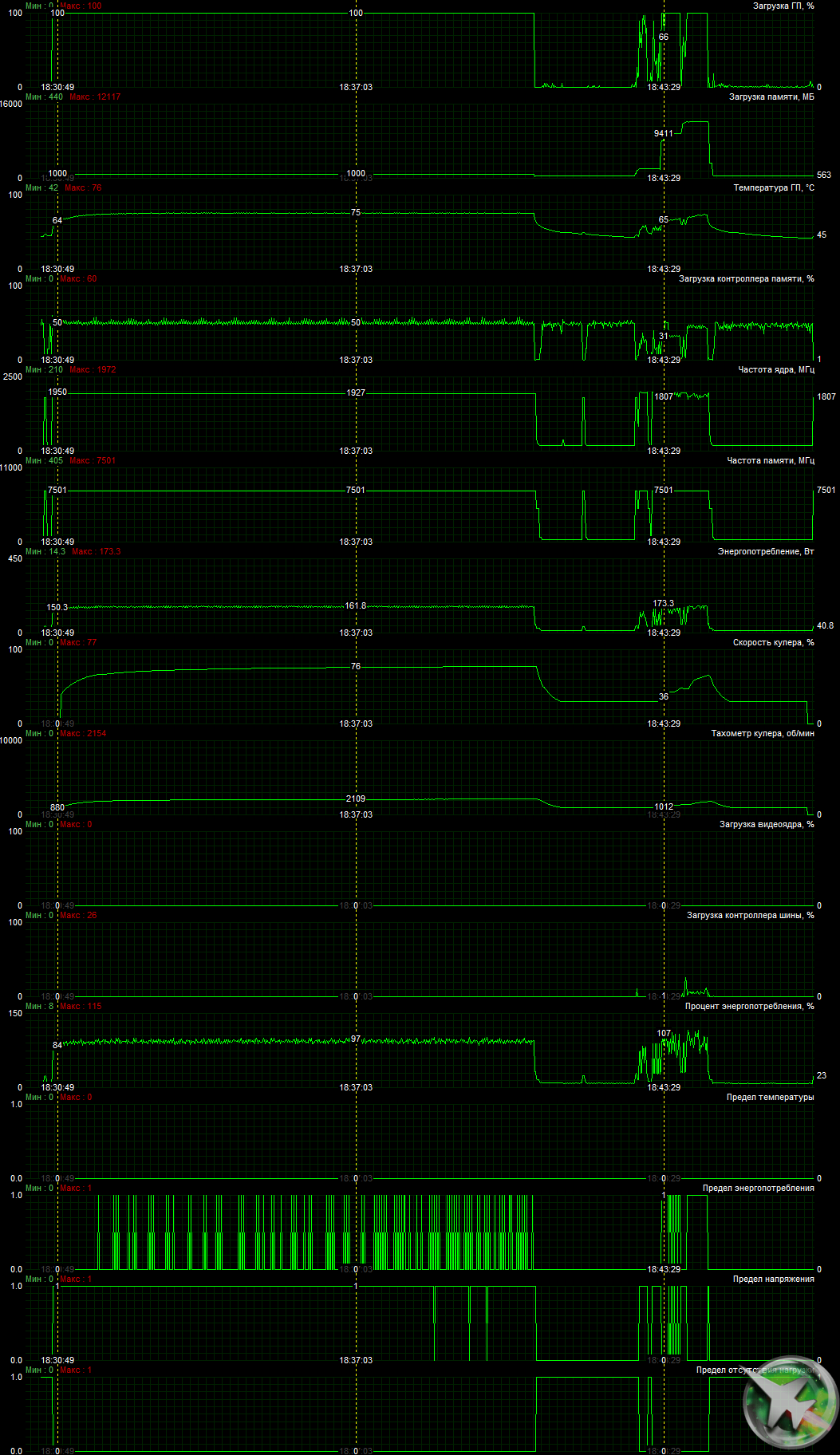Select the 'Мин : 42' label
This screenshot has height=1455, width=840.
coord(41,187)
